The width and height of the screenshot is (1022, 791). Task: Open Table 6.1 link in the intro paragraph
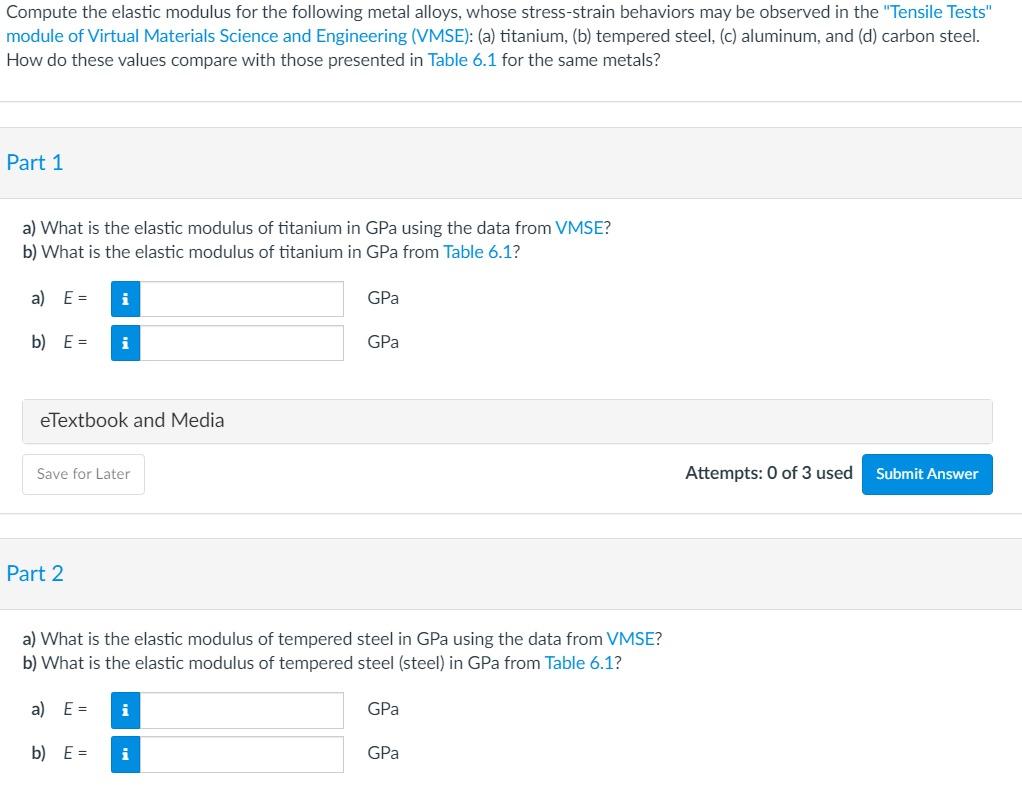(x=462, y=59)
